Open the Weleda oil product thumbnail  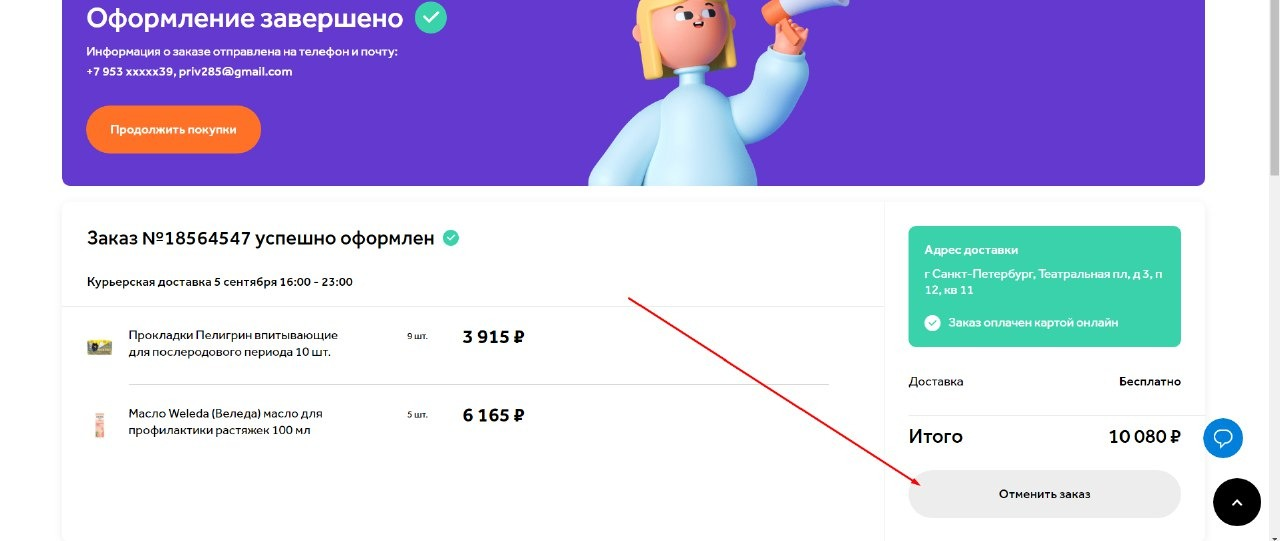(99, 424)
